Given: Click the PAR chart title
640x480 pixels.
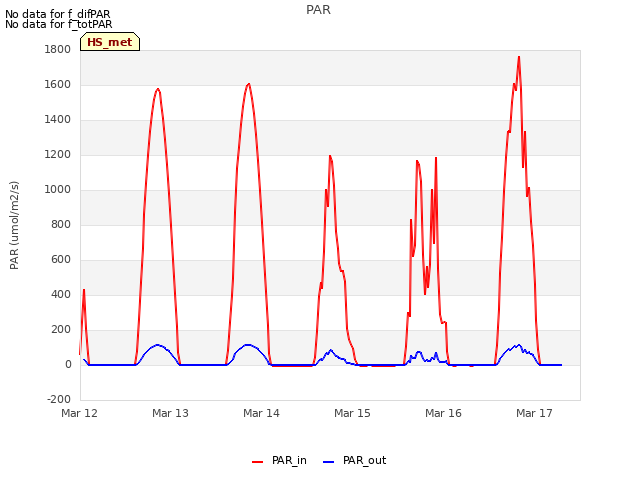Looking at the screenshot, I should tap(318, 10).
